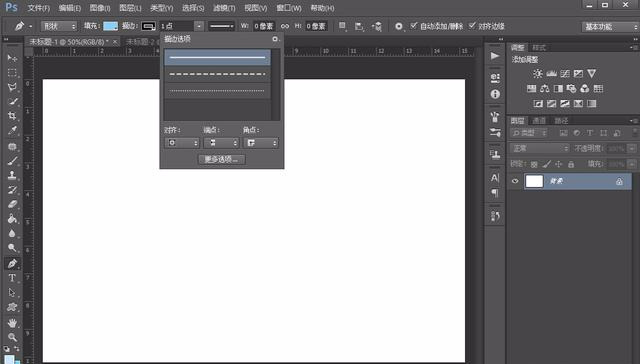Screen dimensions: 640x364
Task: Add a Brightness/Contrast adjustment
Action: 538,73
